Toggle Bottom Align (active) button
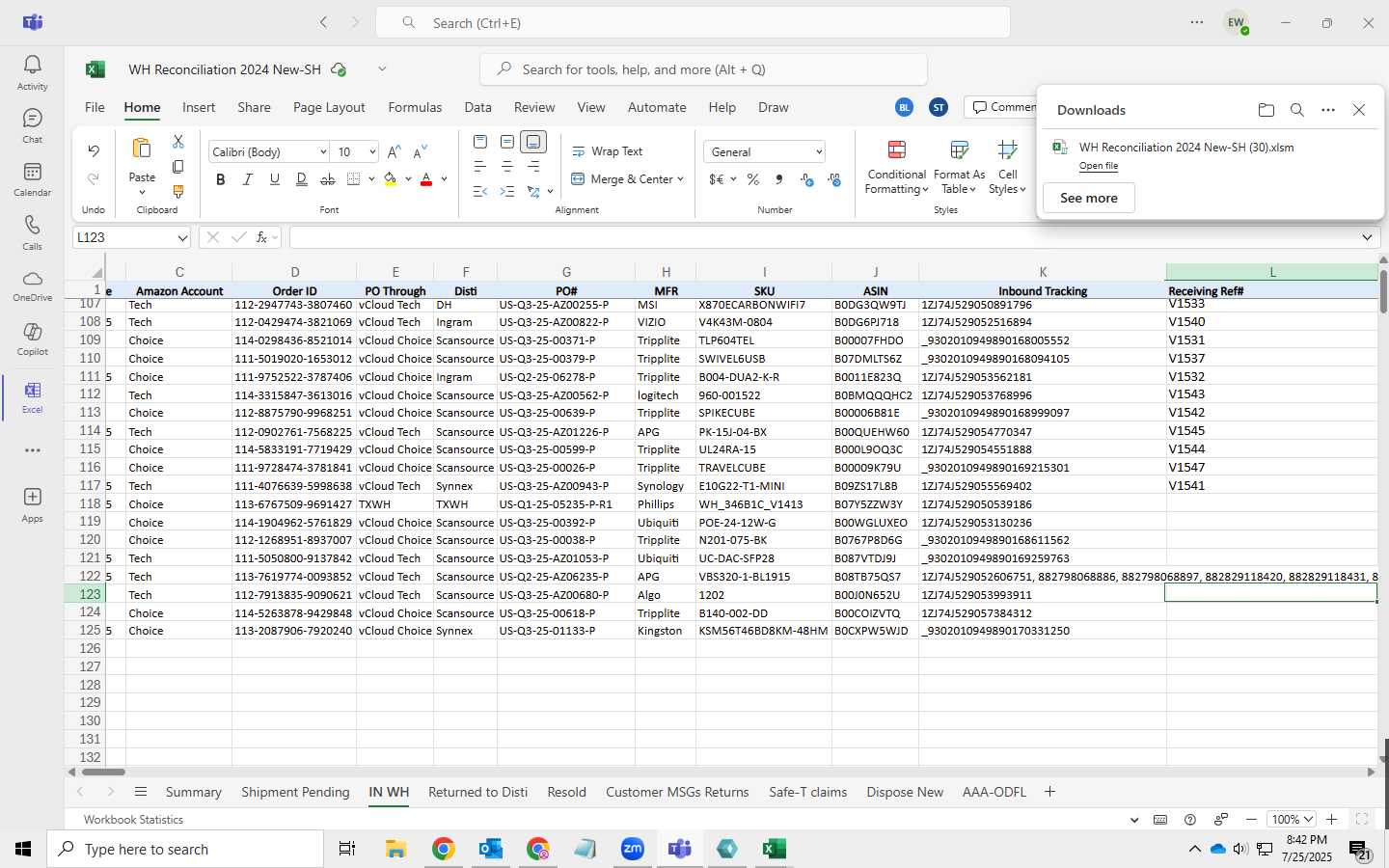This screenshot has height=868, width=1389. 533,142
